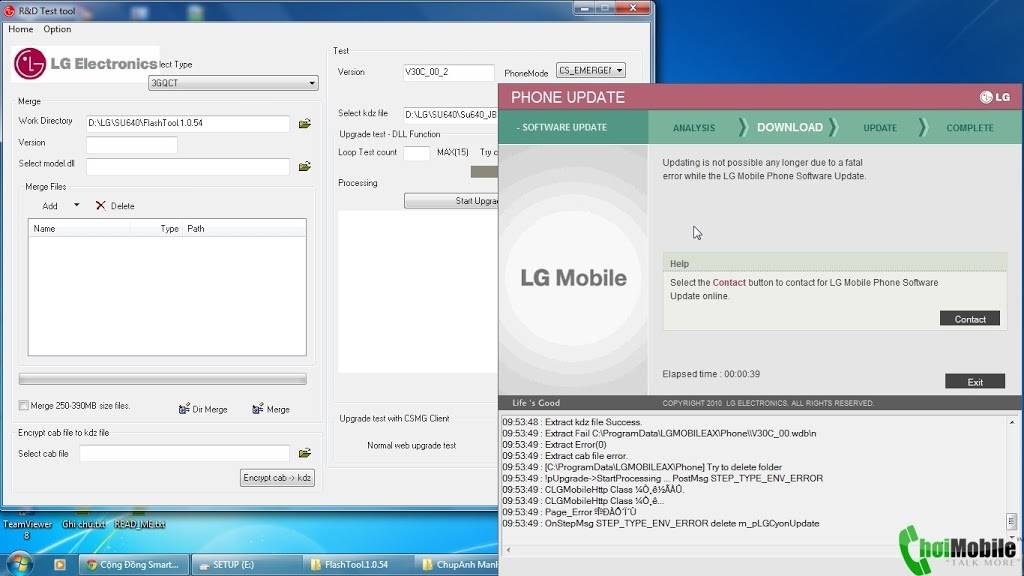Screen dimensions: 1024x576
Task: Click the Path column header
Action: [x=244, y=229]
